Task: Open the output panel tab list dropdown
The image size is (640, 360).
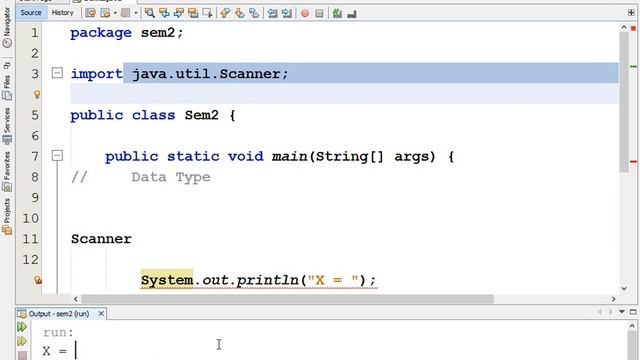Action: [622, 312]
